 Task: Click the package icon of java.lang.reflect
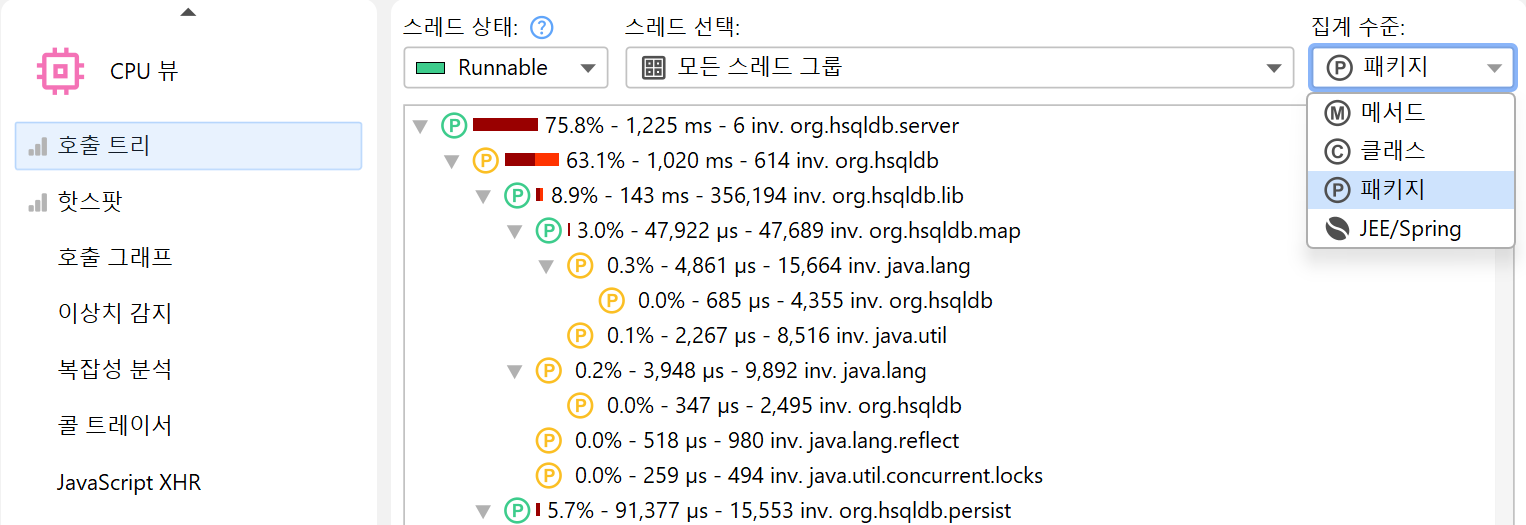coord(548,440)
